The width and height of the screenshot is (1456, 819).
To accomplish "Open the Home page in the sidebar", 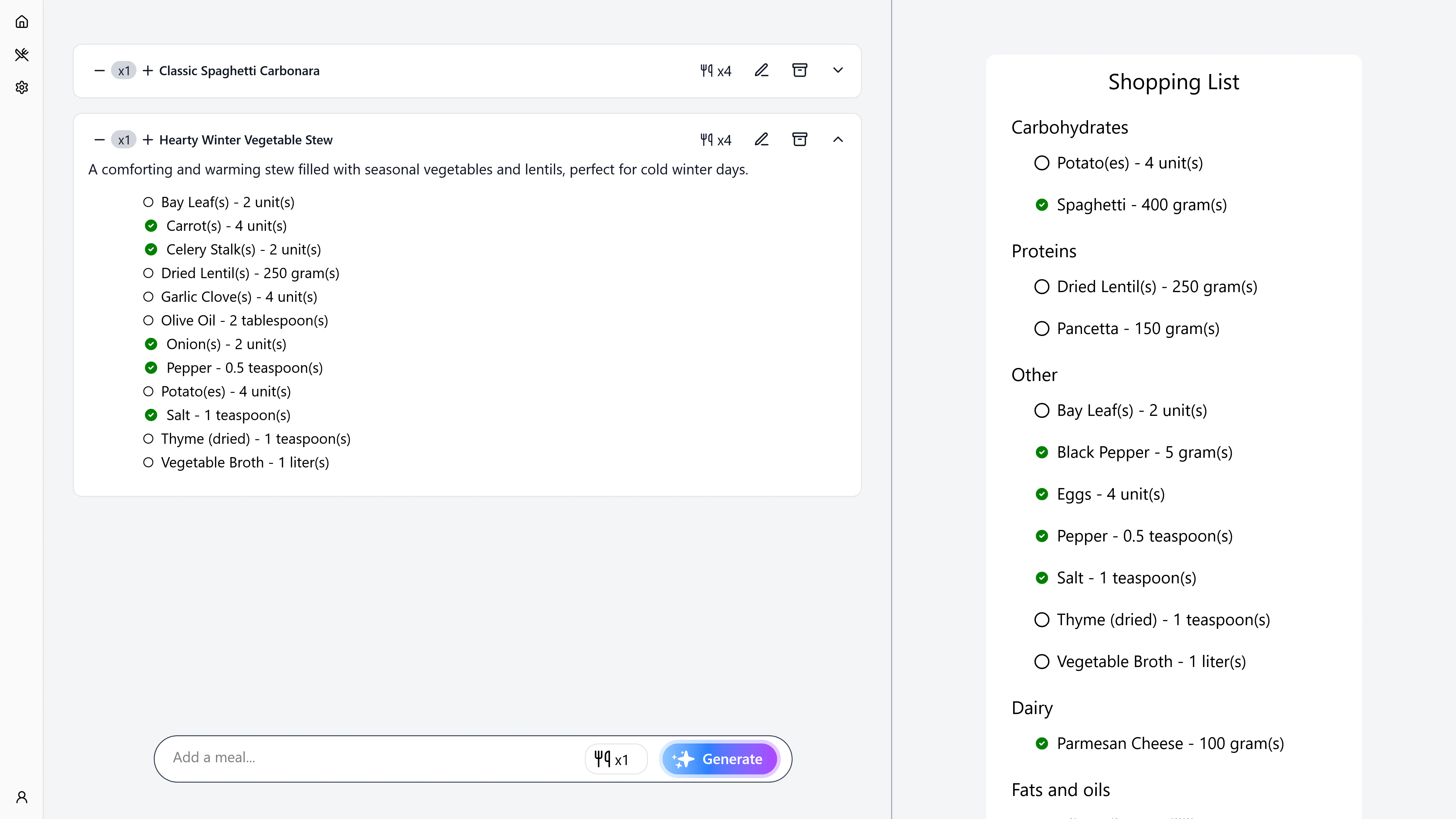I will (22, 22).
